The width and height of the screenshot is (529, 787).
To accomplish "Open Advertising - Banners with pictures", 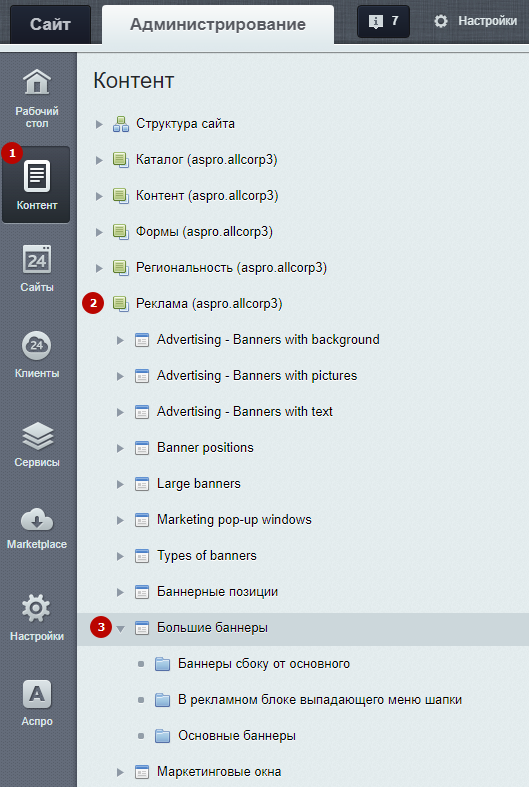I will click(x=257, y=375).
